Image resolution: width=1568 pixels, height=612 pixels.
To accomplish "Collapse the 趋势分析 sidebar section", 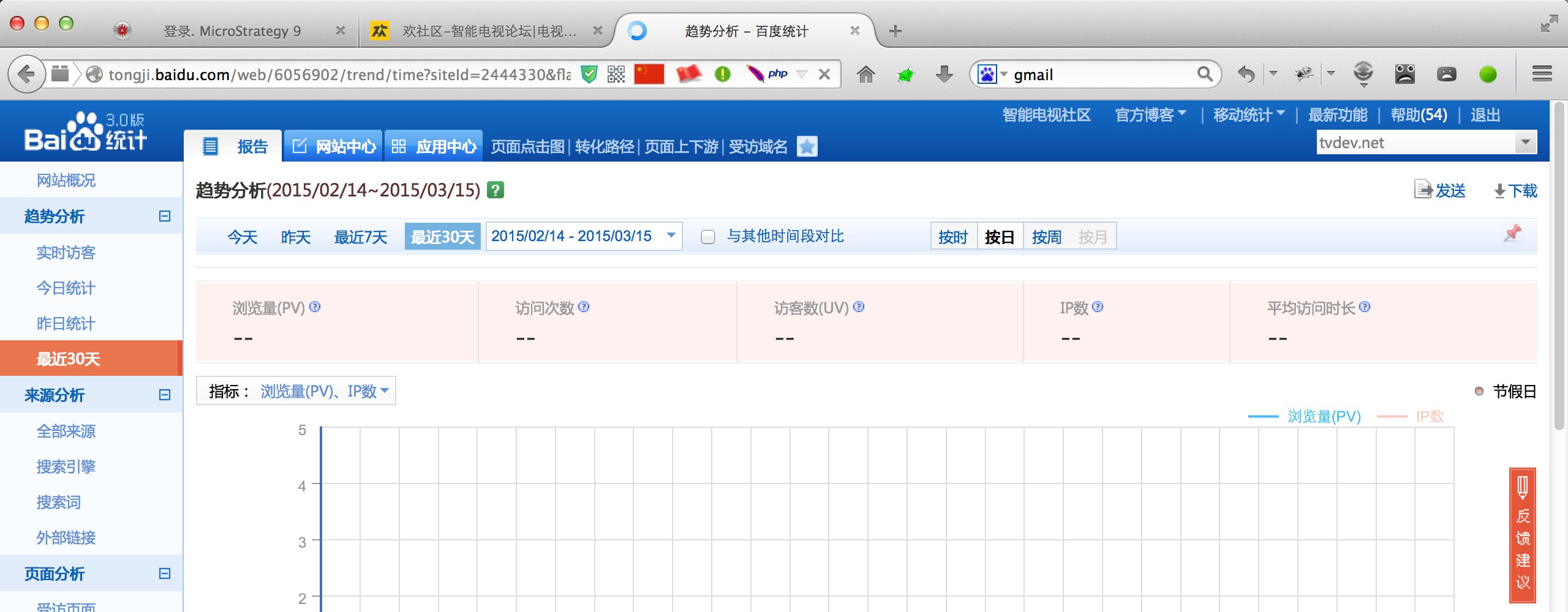I will pyautogui.click(x=164, y=216).
